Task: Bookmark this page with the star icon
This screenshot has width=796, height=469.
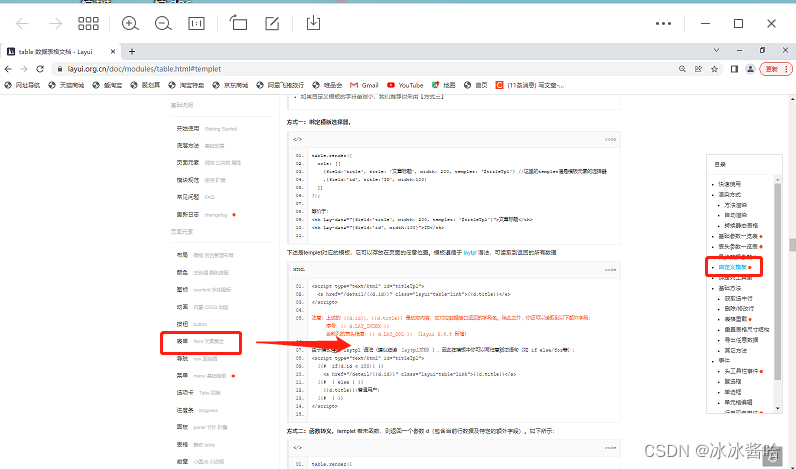Action: (x=714, y=69)
